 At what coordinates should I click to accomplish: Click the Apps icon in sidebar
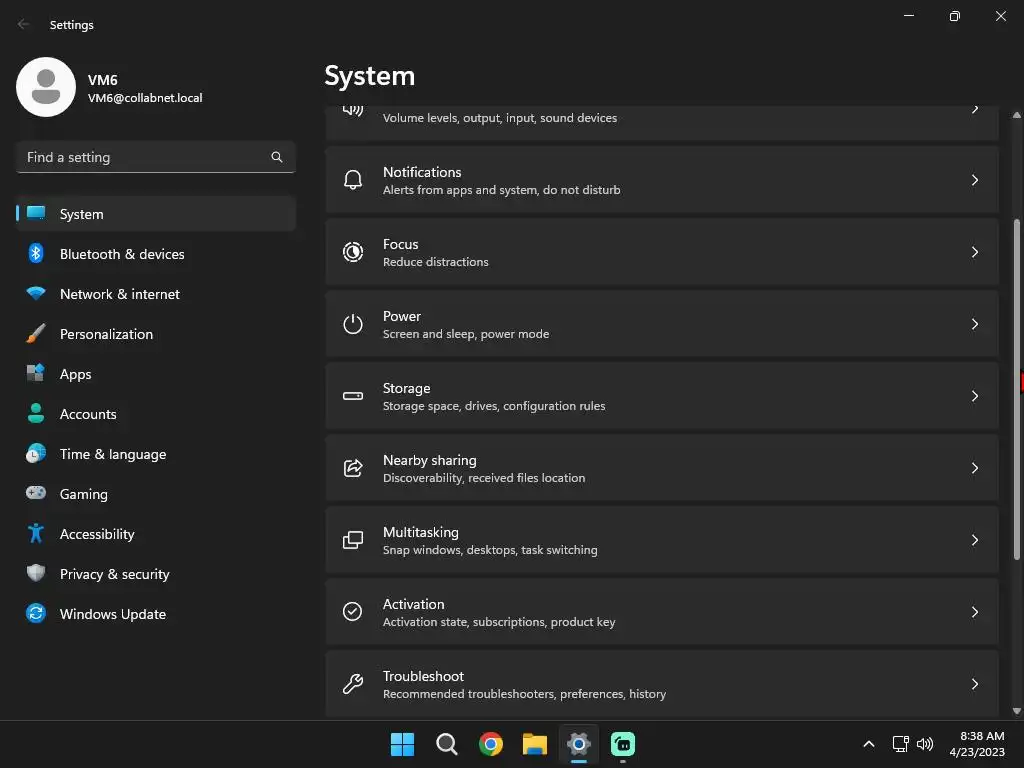coord(36,374)
